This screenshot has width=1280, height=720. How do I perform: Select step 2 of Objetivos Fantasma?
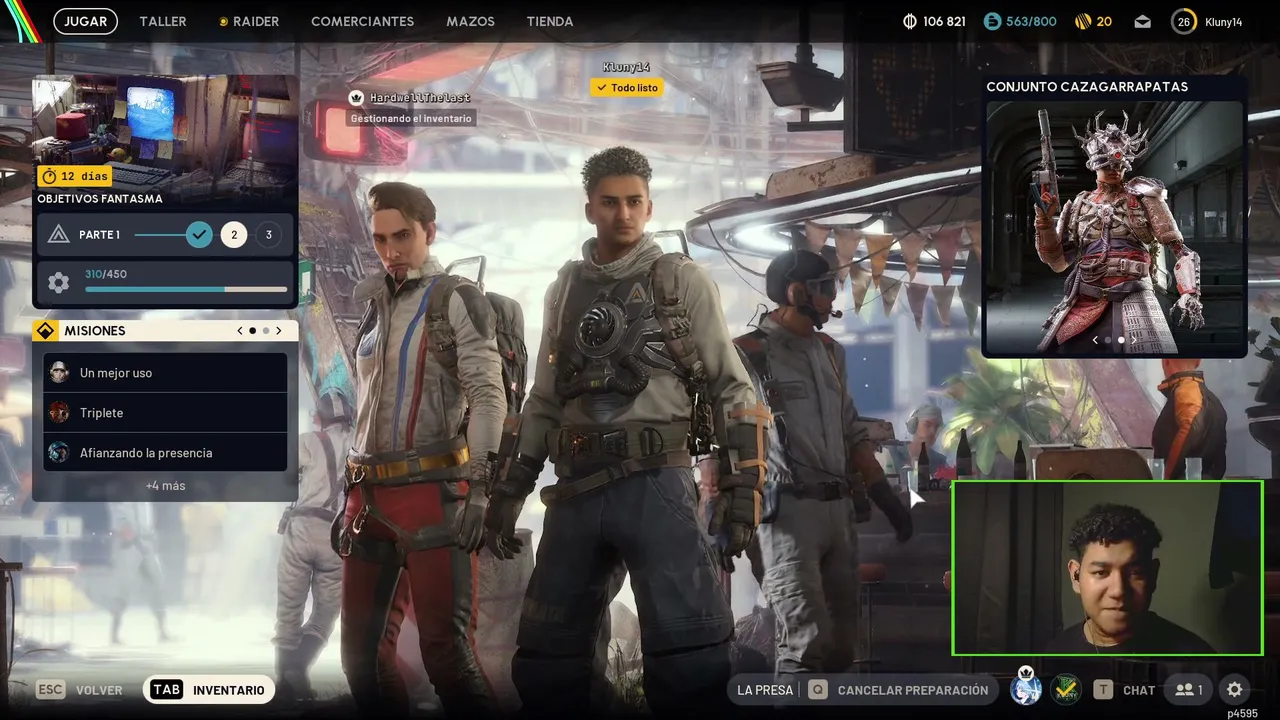234,235
